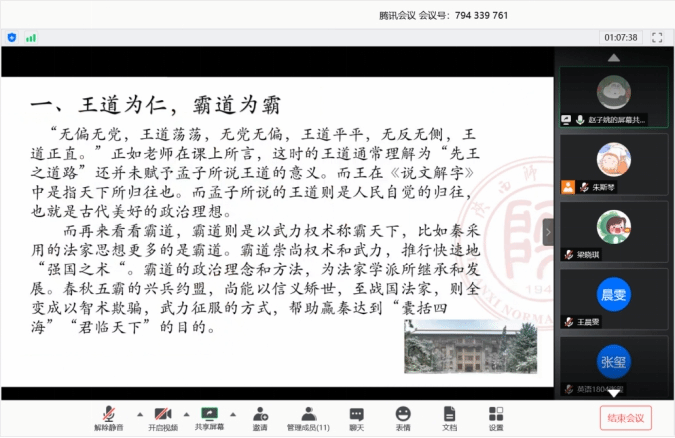Open the documents (文档) panel

[x=449, y=417]
